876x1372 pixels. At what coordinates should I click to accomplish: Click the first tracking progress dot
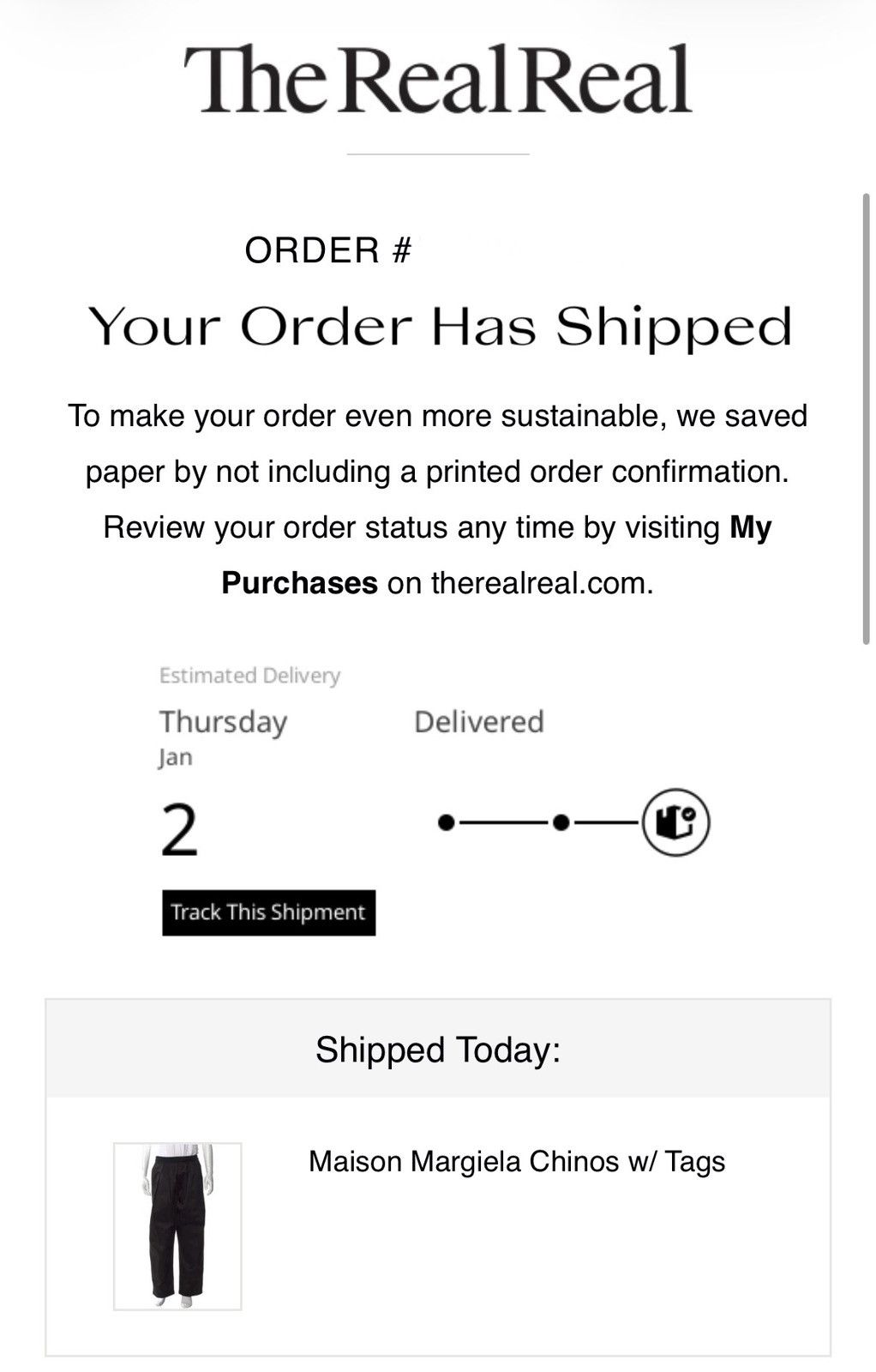click(445, 823)
